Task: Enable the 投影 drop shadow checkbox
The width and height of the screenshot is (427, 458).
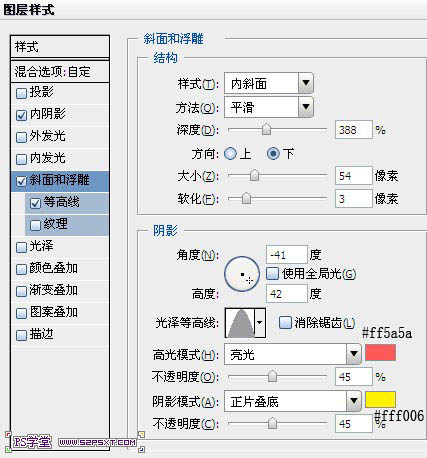Action: (21, 93)
